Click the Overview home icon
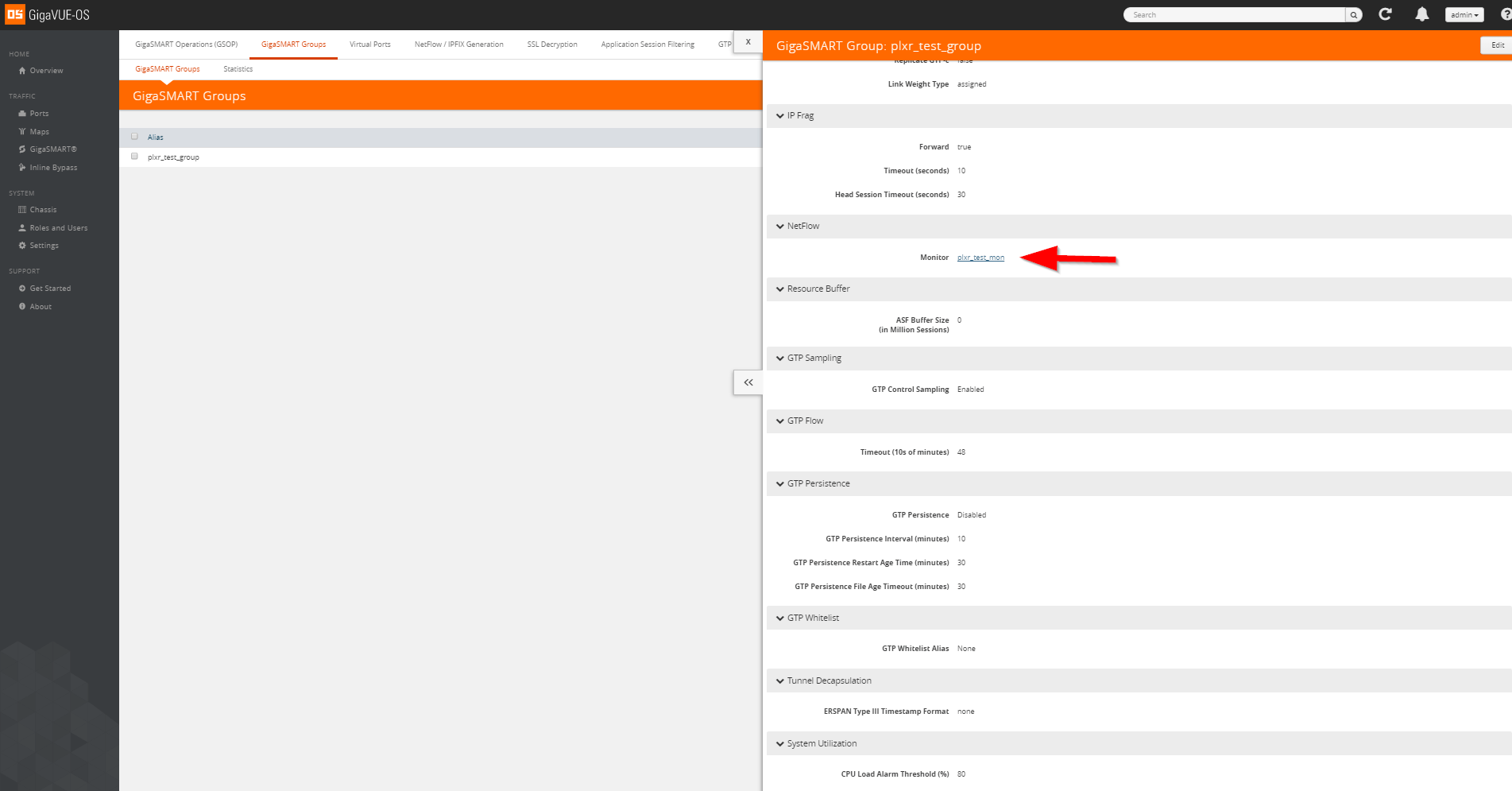Viewport: 1512px width, 791px height. pos(22,71)
